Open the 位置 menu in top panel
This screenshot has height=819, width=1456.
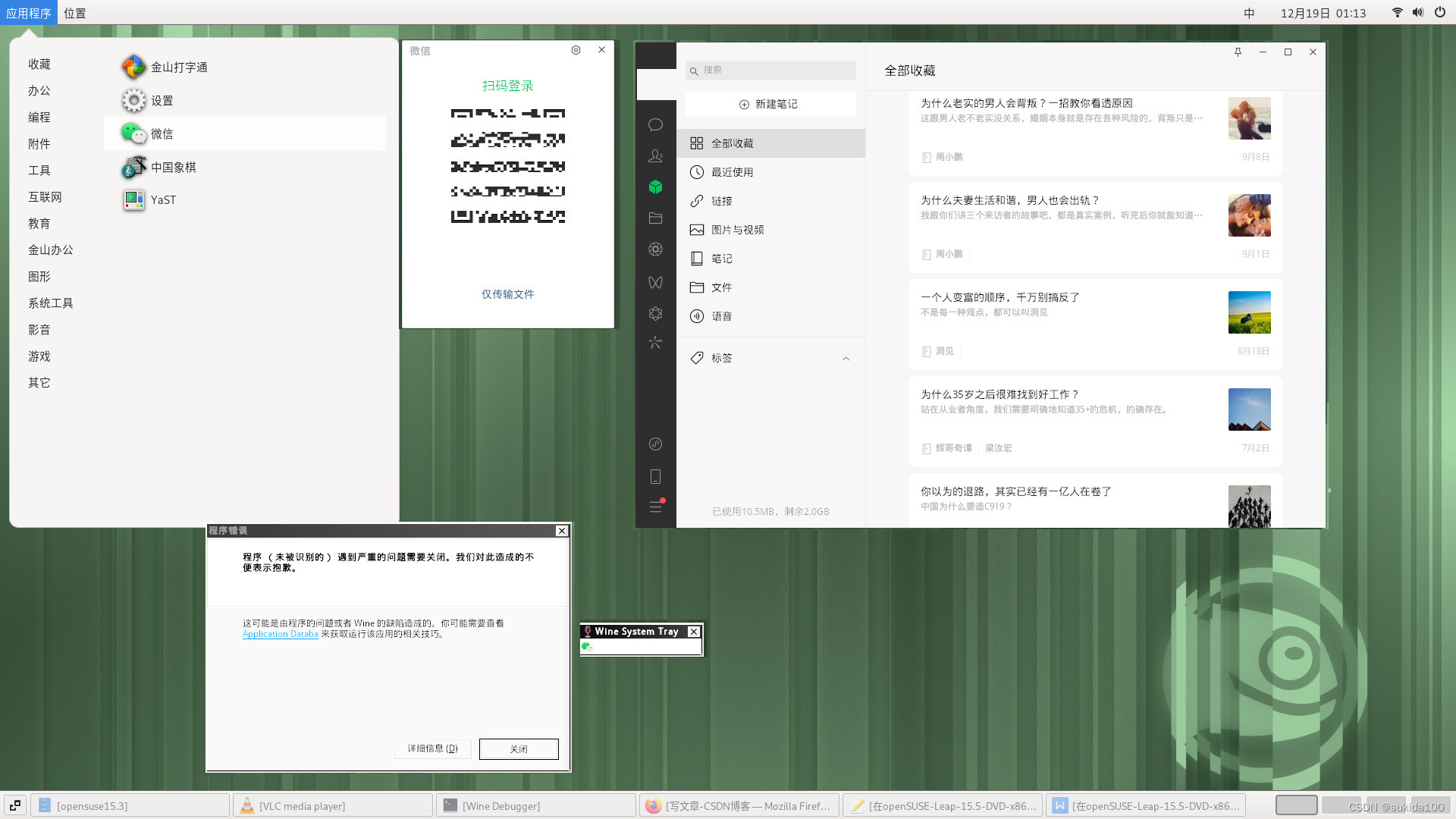coord(75,13)
